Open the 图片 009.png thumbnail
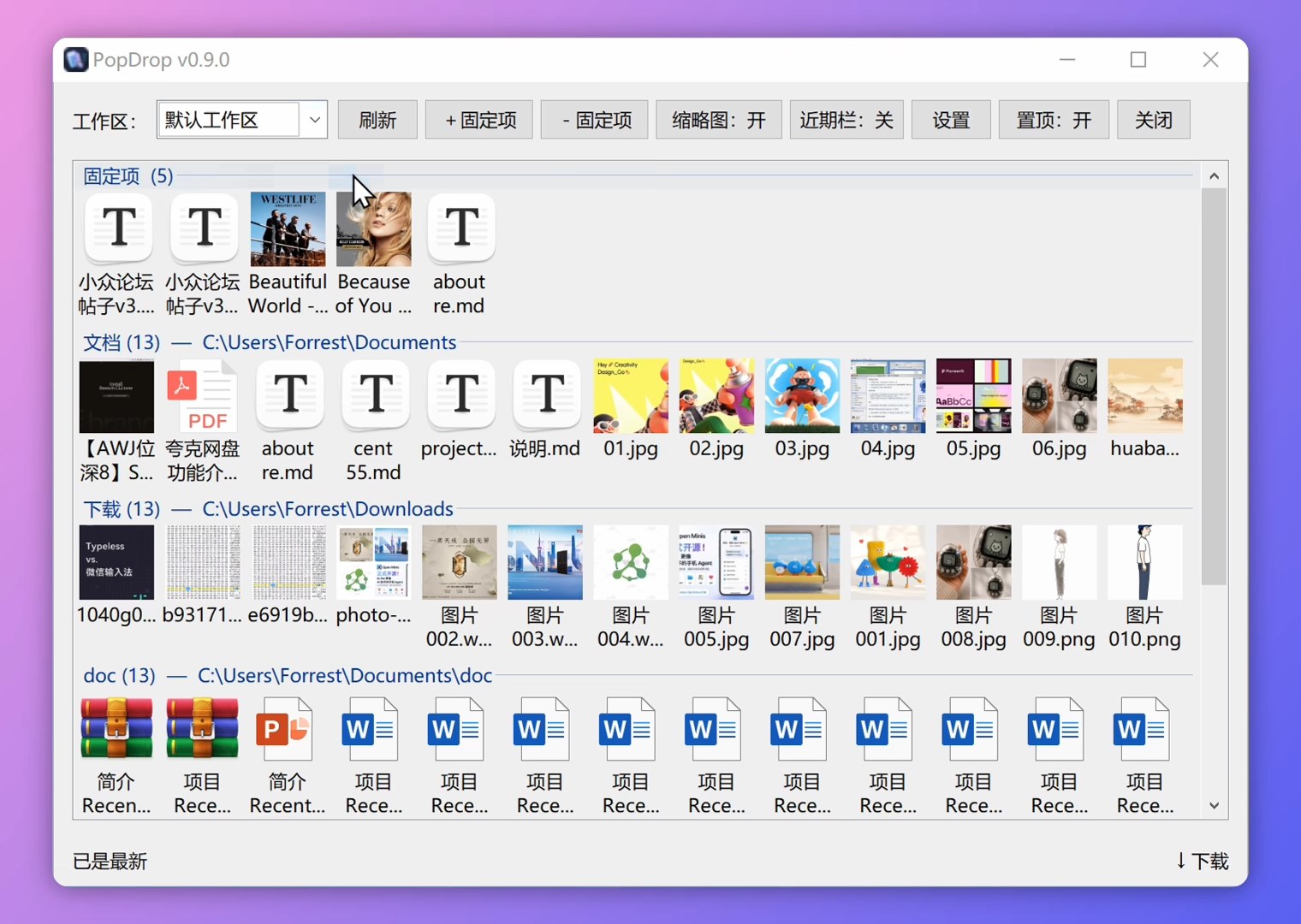Viewport: 1301px width, 924px height. pos(1059,563)
